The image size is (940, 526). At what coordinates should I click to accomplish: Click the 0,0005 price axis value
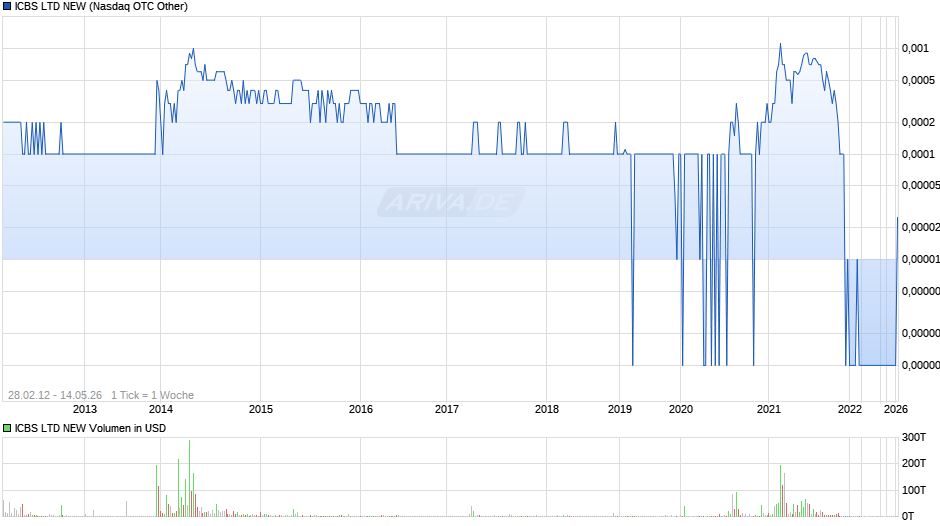pos(918,80)
